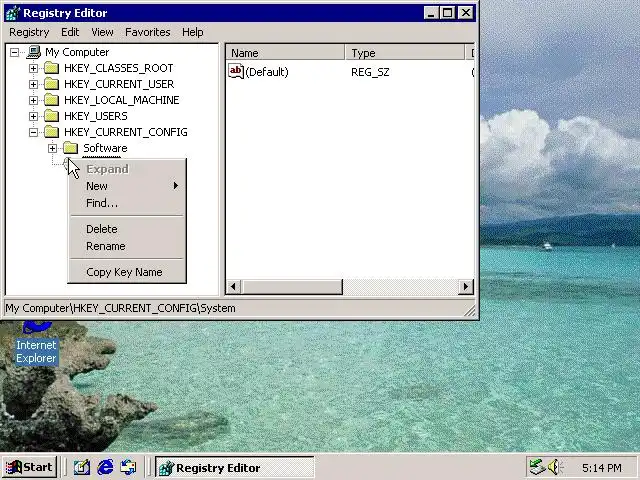Click the right arrow of horizontal scrollbar
This screenshot has height=480, width=640.
pos(465,287)
